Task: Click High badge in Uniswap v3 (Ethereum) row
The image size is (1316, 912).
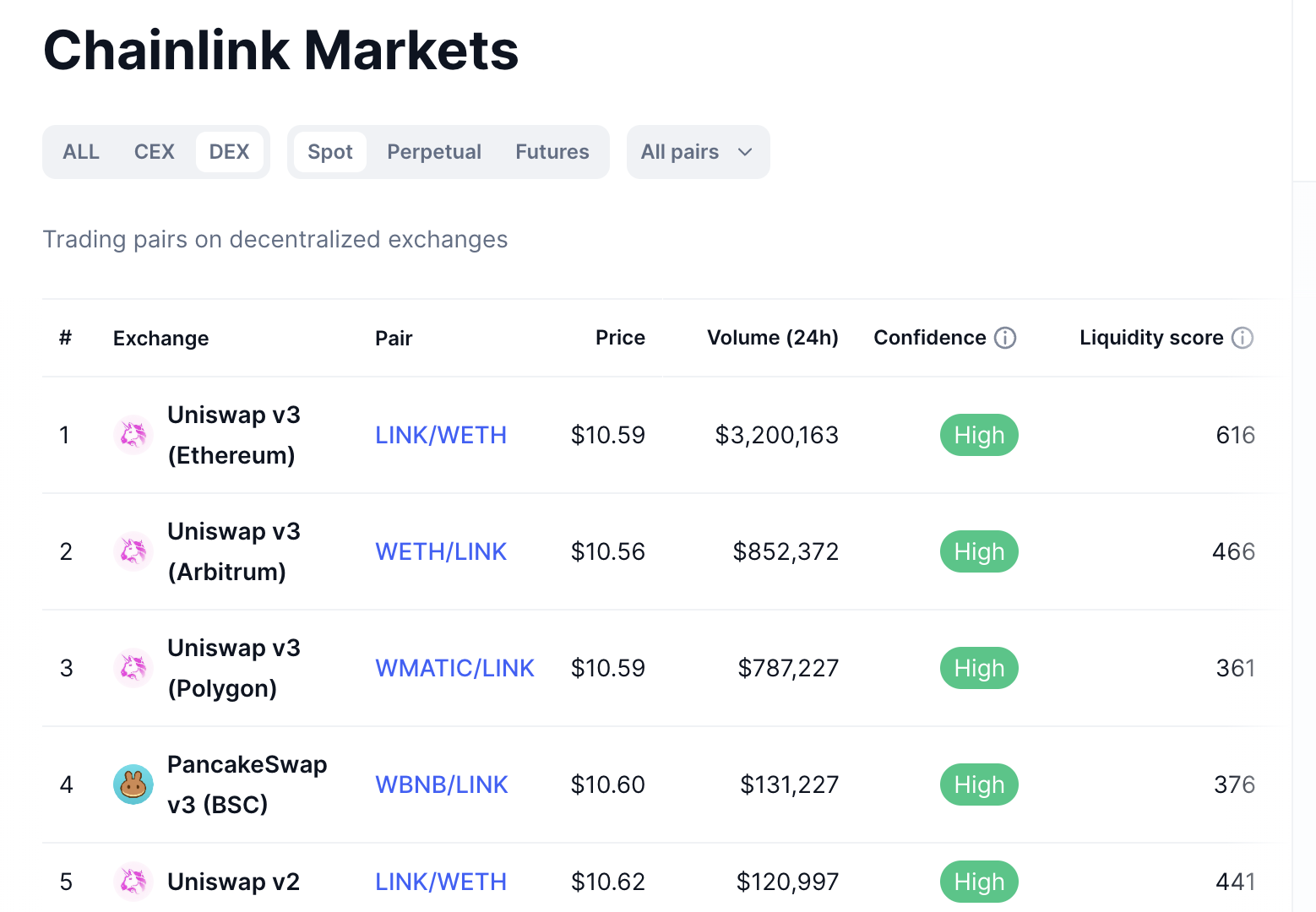Action: coord(979,435)
